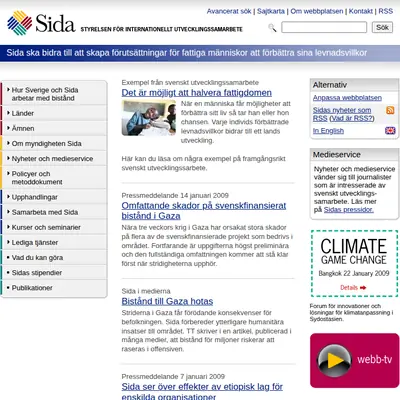Open Upphandlingar menu item
Screen dimensions: 400x400
54,197
